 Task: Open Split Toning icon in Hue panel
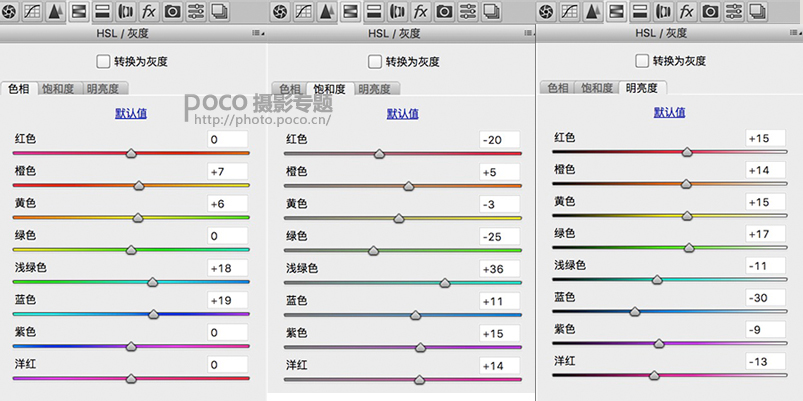pyautogui.click(x=102, y=11)
